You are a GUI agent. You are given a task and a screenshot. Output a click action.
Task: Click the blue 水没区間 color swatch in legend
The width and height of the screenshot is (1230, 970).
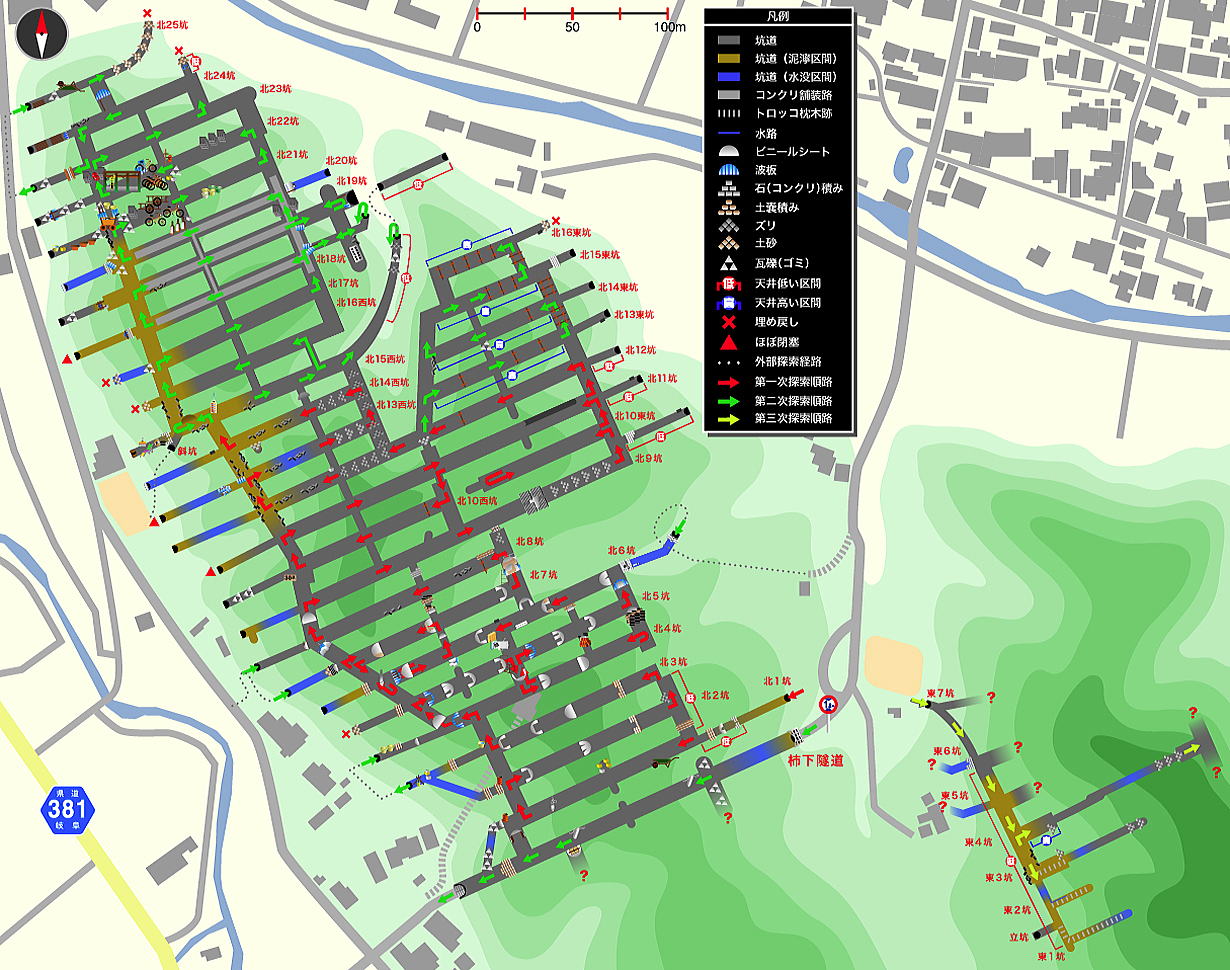pos(729,76)
